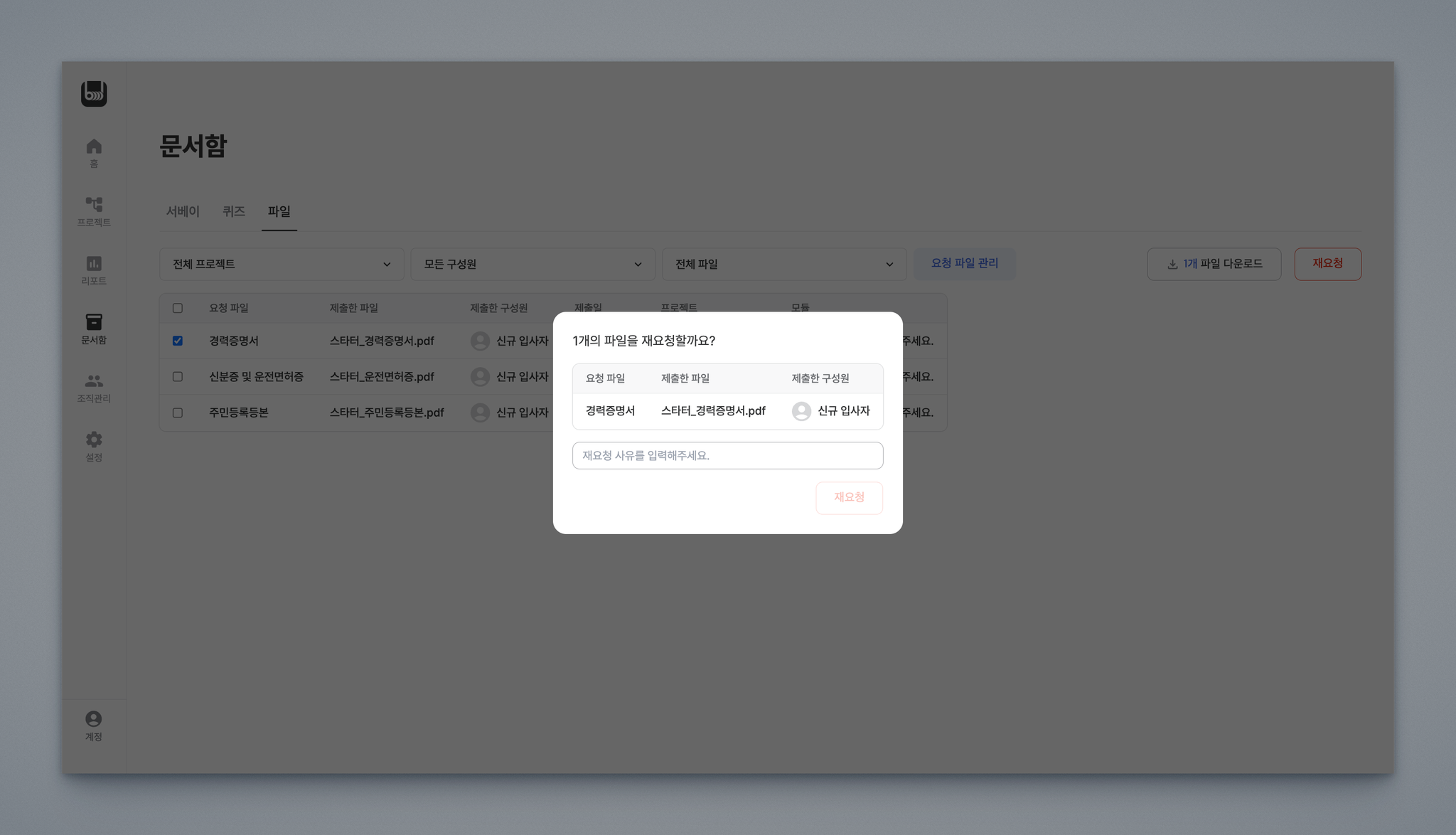This screenshot has width=1456, height=835.
Task: Switch to the 서베이 tab
Action: pos(183,211)
